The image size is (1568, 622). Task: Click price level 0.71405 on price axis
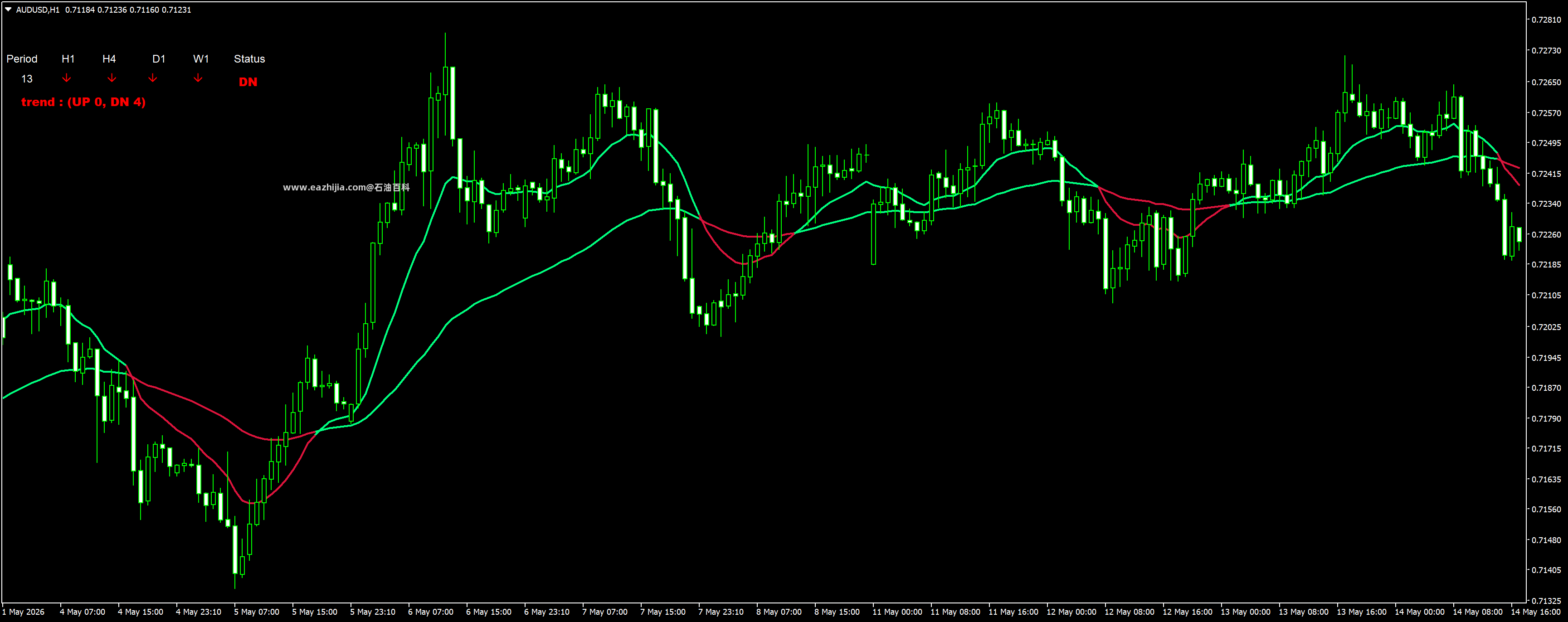coord(1546,570)
